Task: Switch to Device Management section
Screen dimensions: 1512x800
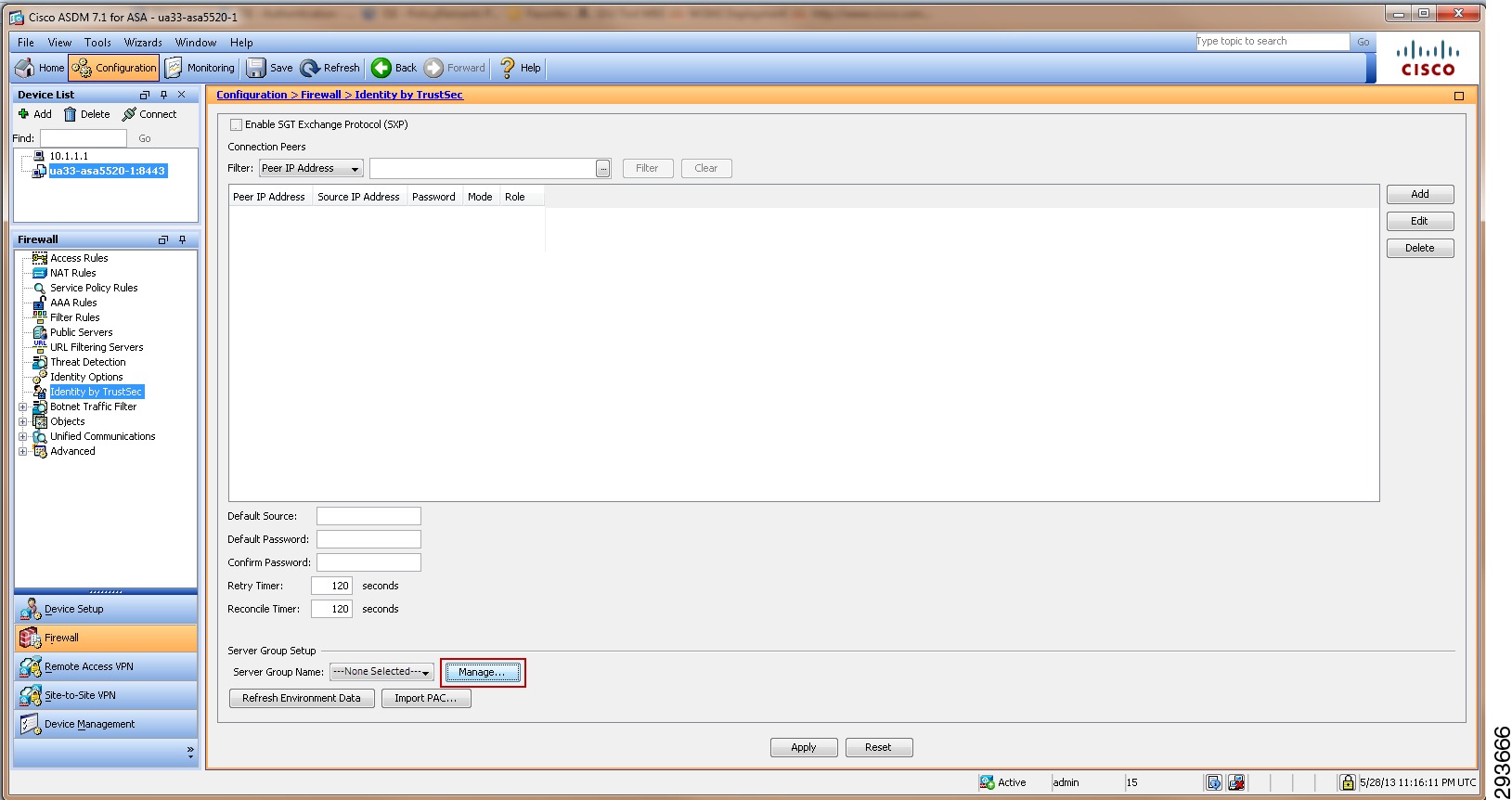Action: click(x=106, y=724)
